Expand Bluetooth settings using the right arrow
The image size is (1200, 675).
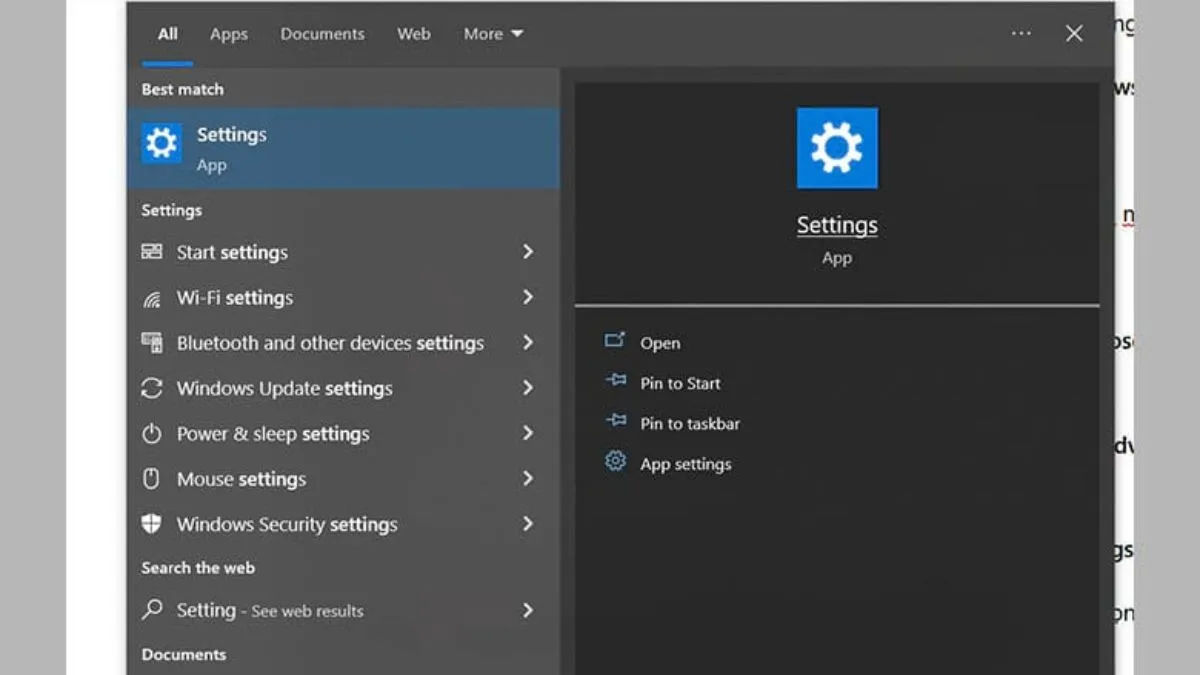tap(529, 343)
